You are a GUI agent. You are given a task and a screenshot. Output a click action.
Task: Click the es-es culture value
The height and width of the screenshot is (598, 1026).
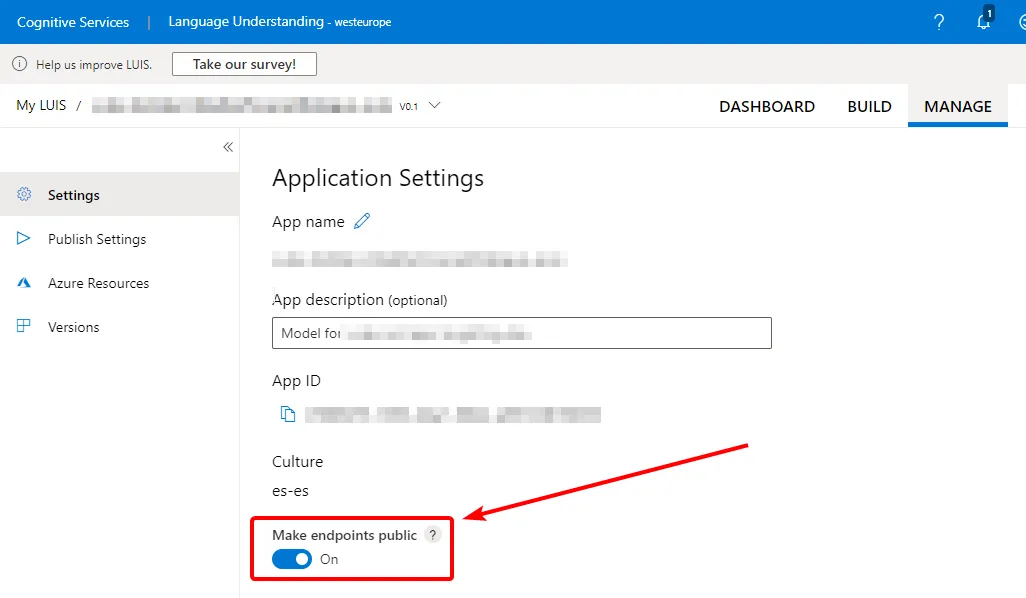click(290, 491)
